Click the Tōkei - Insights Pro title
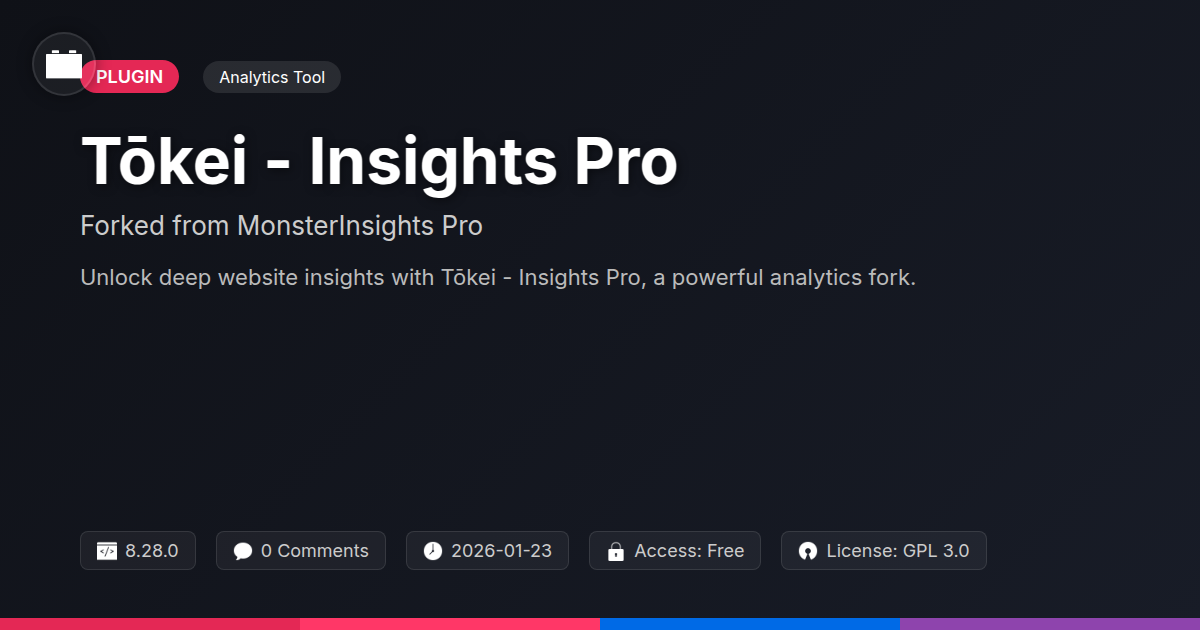 point(379,161)
